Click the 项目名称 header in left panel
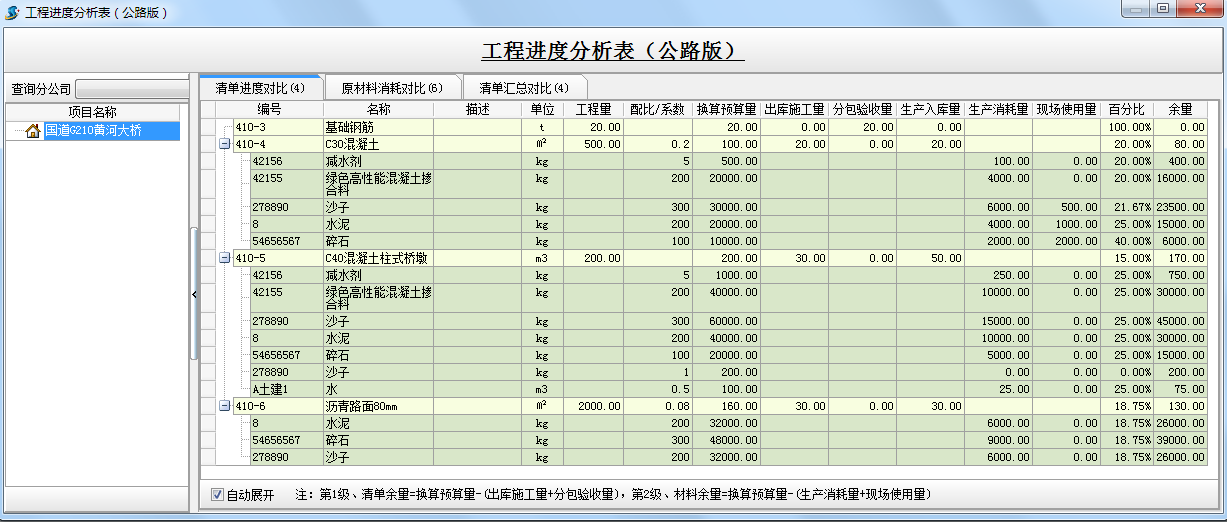This screenshot has width=1227, height=522. click(x=92, y=112)
